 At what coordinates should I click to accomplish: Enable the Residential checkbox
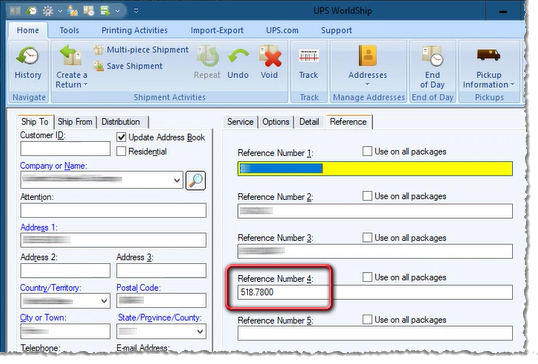pyautogui.click(x=121, y=151)
